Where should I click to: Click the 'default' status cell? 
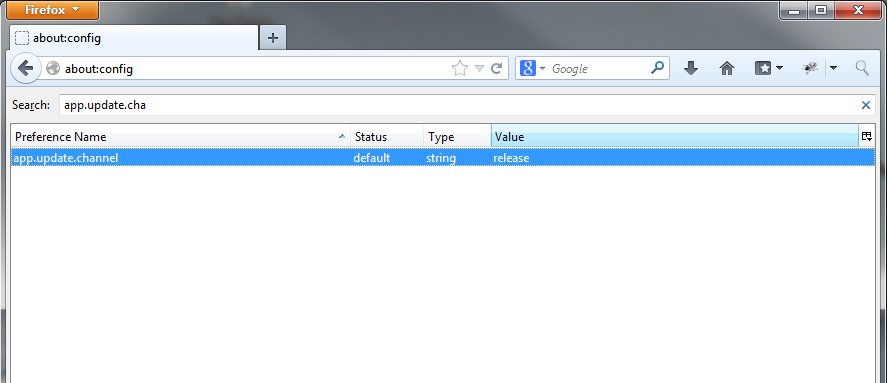click(x=372, y=158)
